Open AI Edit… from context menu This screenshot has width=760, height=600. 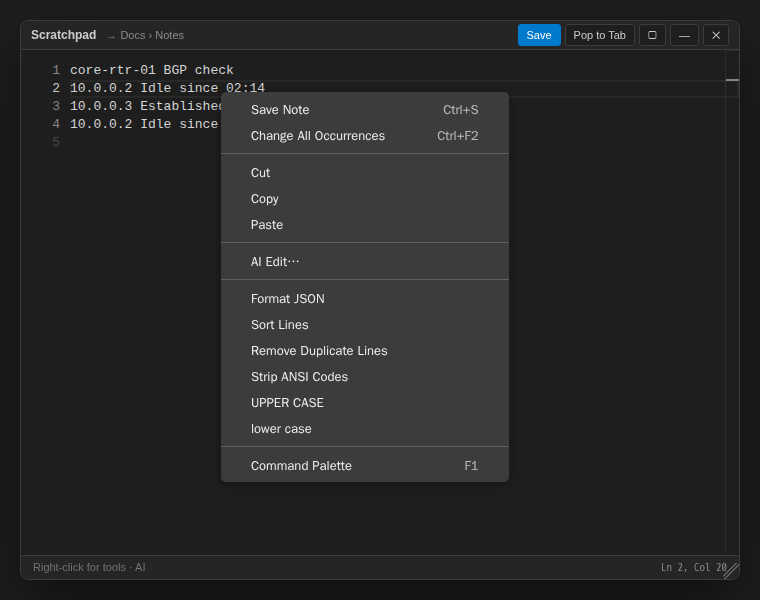pyautogui.click(x=364, y=262)
